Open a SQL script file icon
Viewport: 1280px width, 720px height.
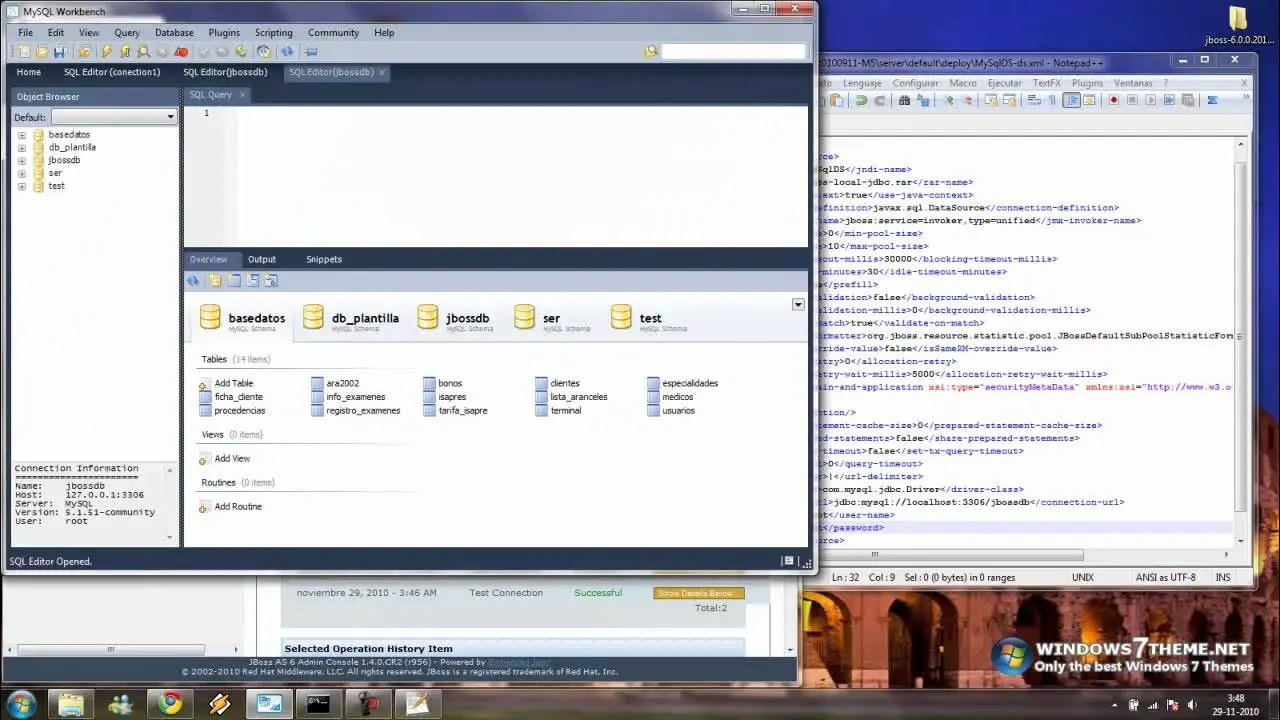pyautogui.click(x=42, y=51)
